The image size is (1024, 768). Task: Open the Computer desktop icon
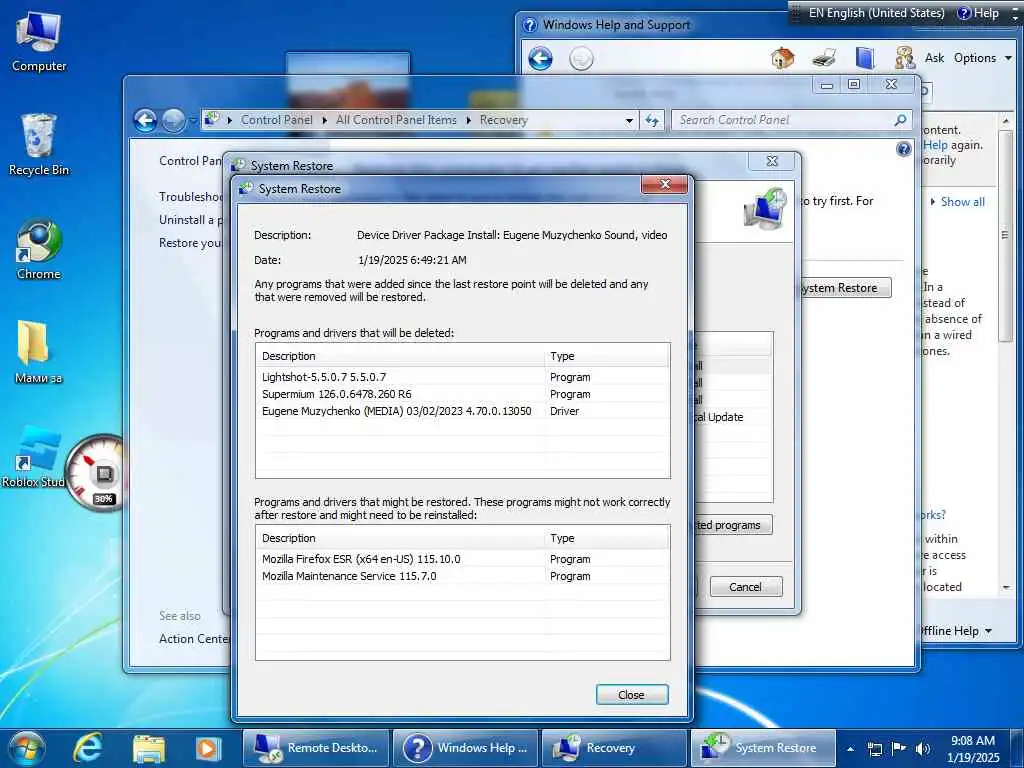click(x=39, y=42)
